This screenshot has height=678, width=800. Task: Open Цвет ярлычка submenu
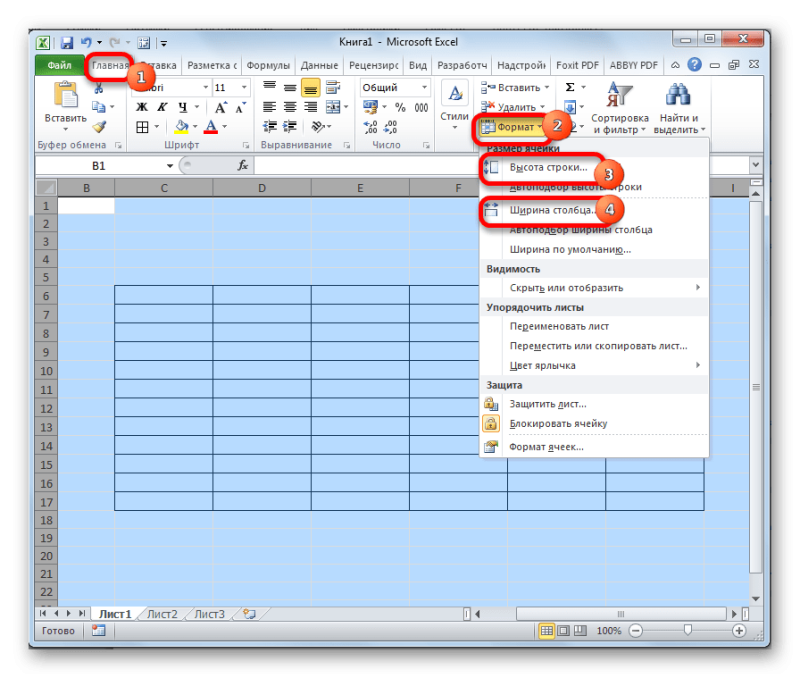point(594,365)
